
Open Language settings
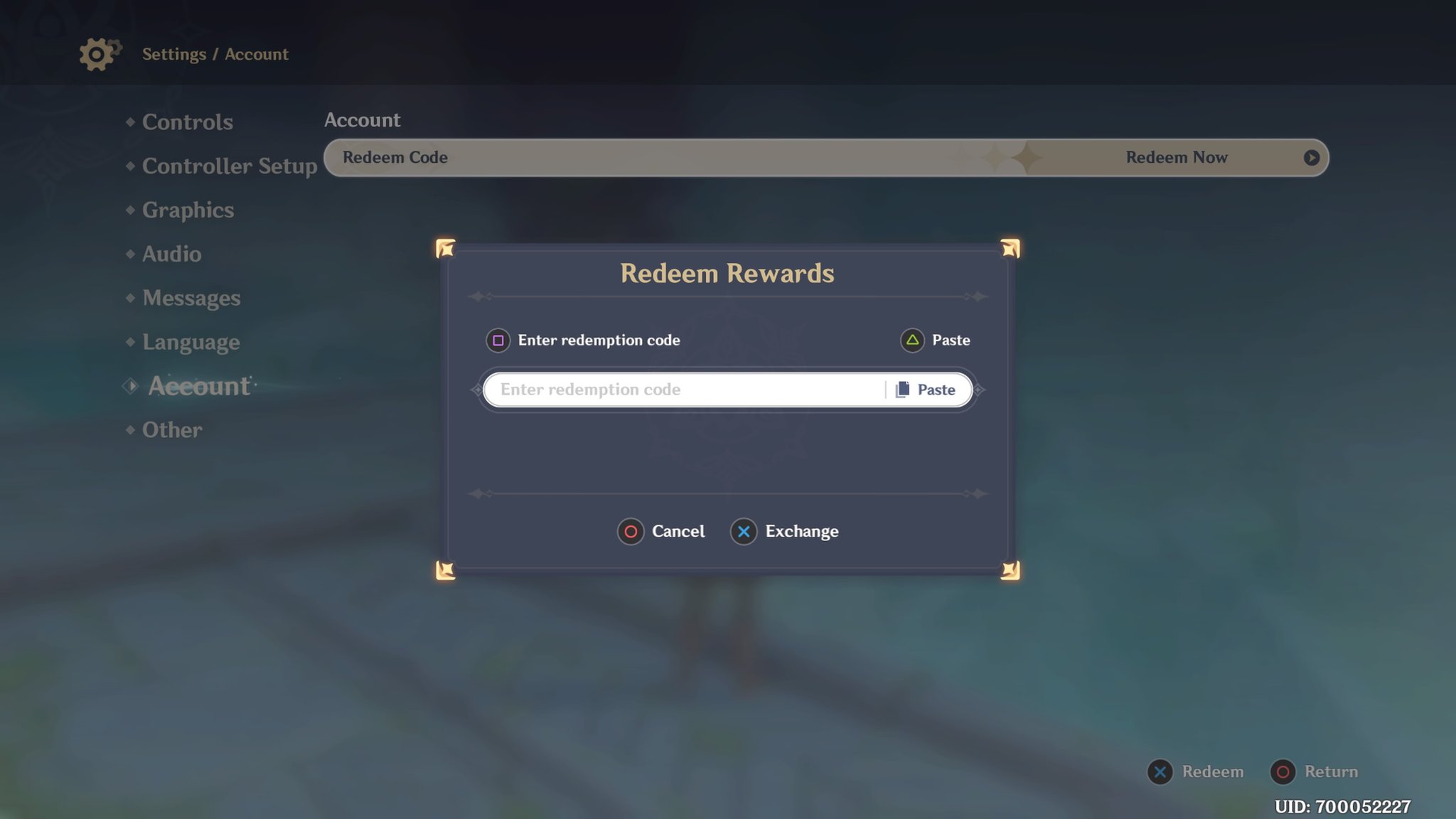[x=191, y=342]
